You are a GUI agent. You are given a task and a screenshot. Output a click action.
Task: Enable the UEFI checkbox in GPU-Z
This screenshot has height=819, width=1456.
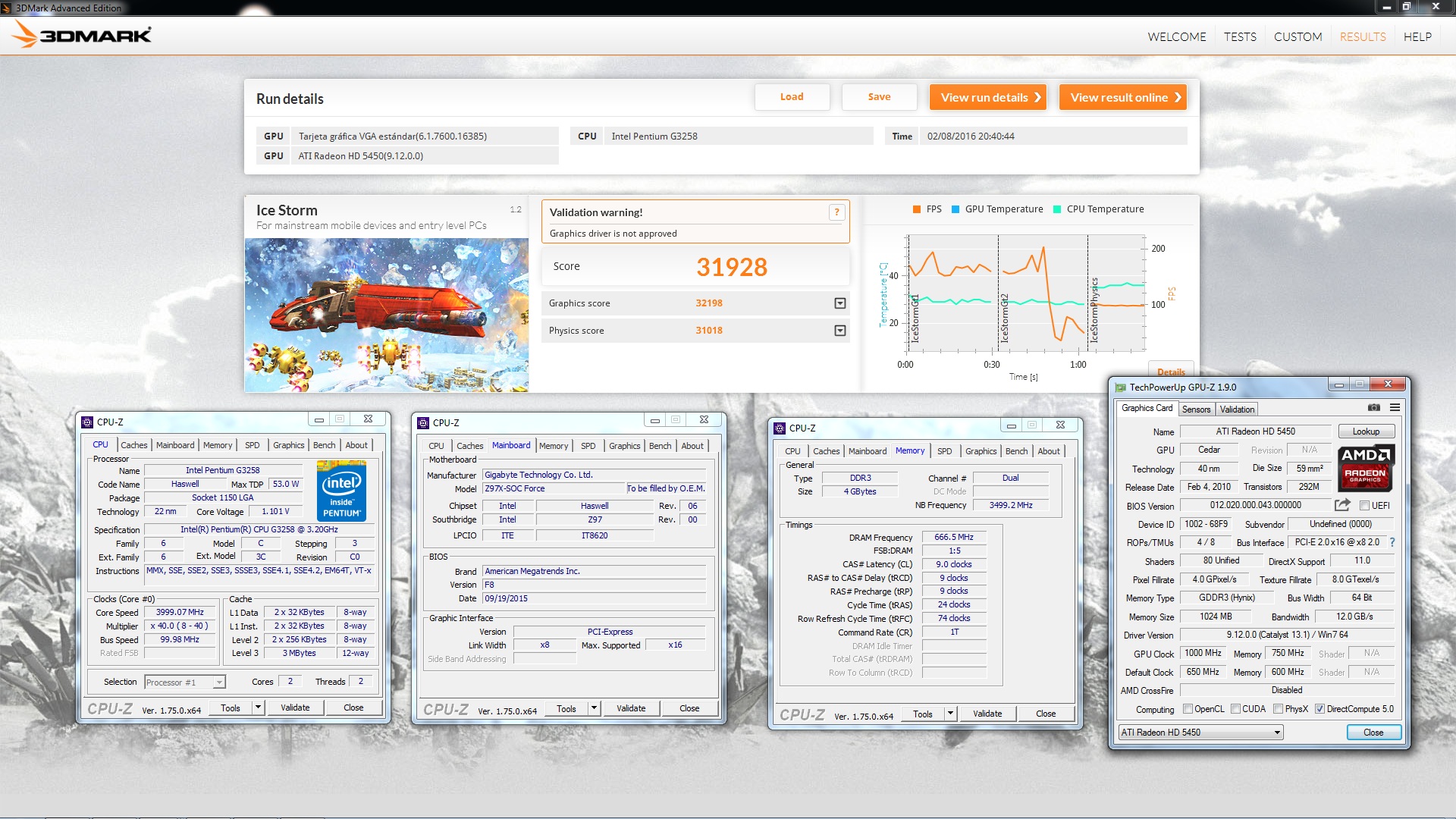(x=1364, y=506)
